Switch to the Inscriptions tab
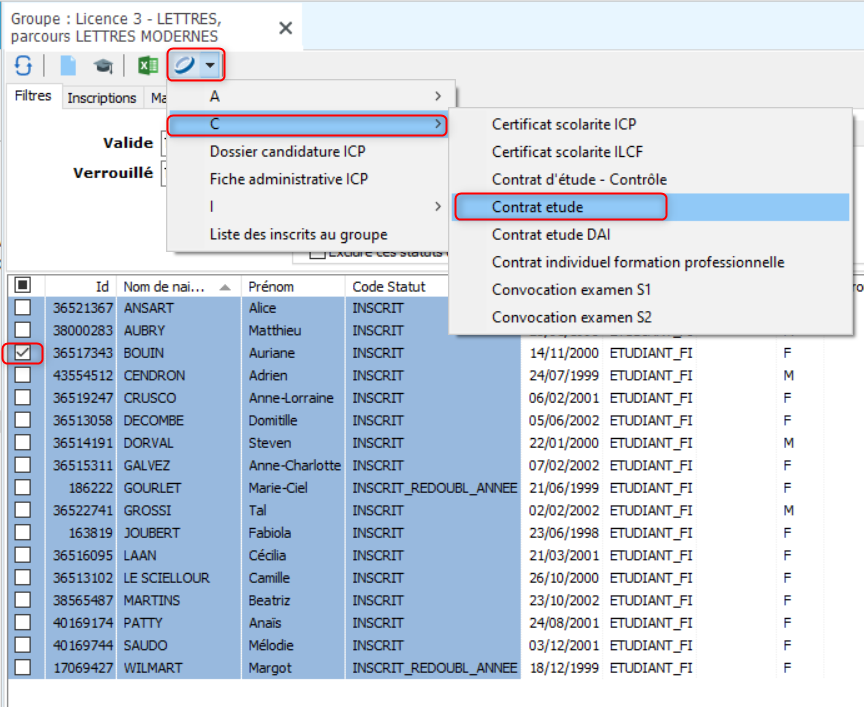This screenshot has height=707, width=864. [x=102, y=98]
